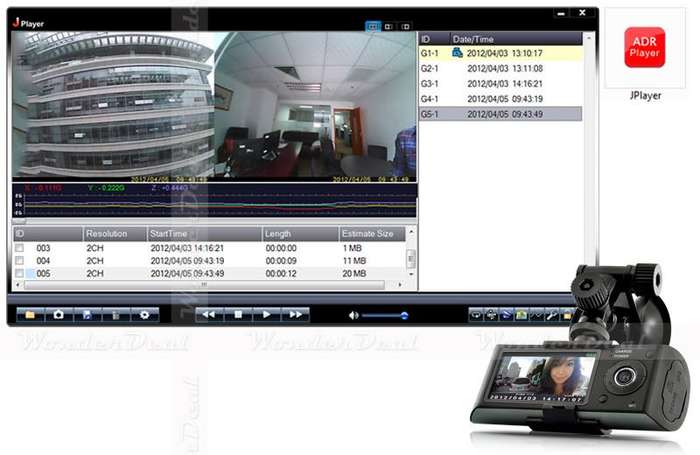Open settings with the gear icon
700x455 pixels.
(144, 315)
